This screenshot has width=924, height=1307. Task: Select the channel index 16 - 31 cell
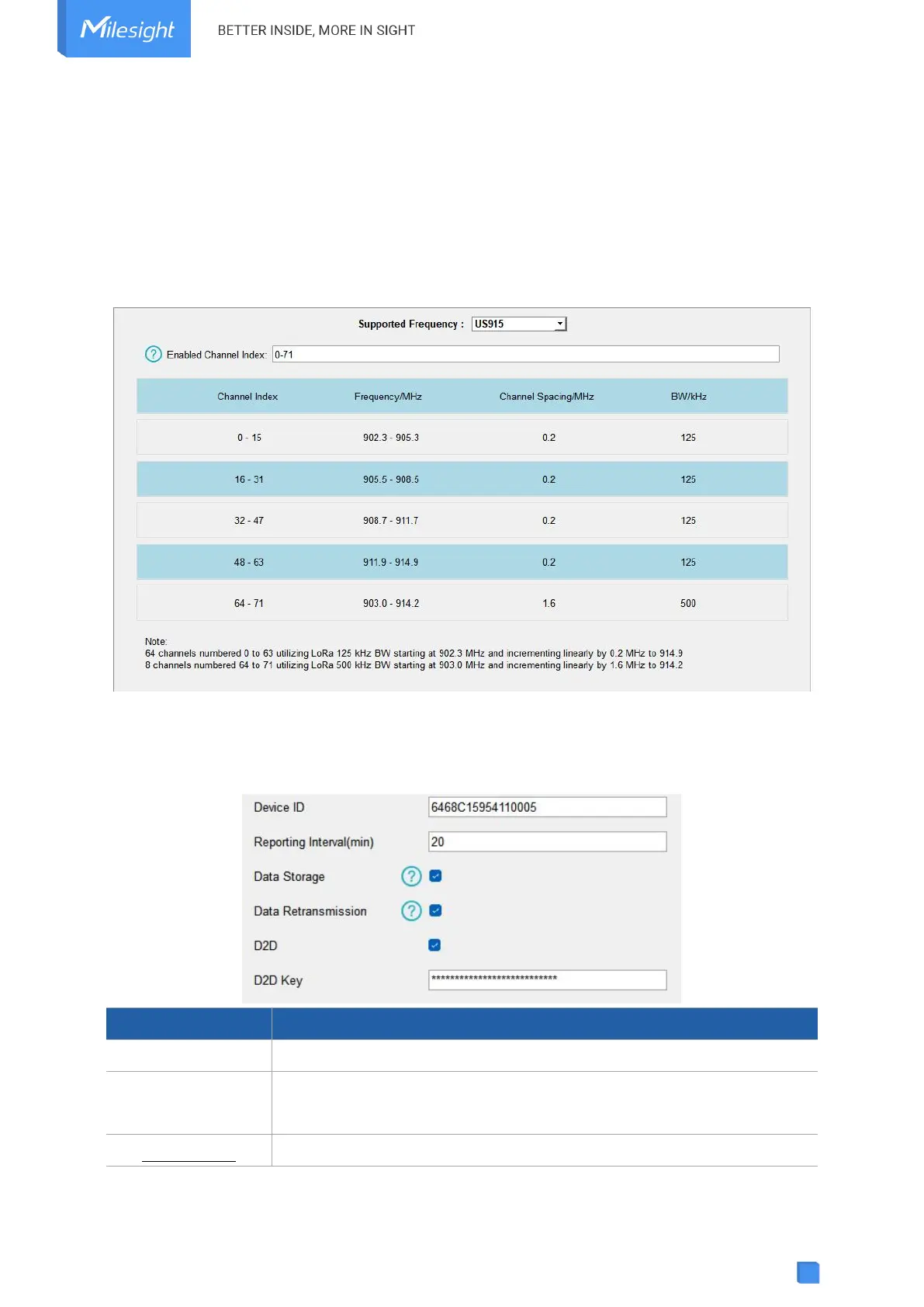point(249,480)
